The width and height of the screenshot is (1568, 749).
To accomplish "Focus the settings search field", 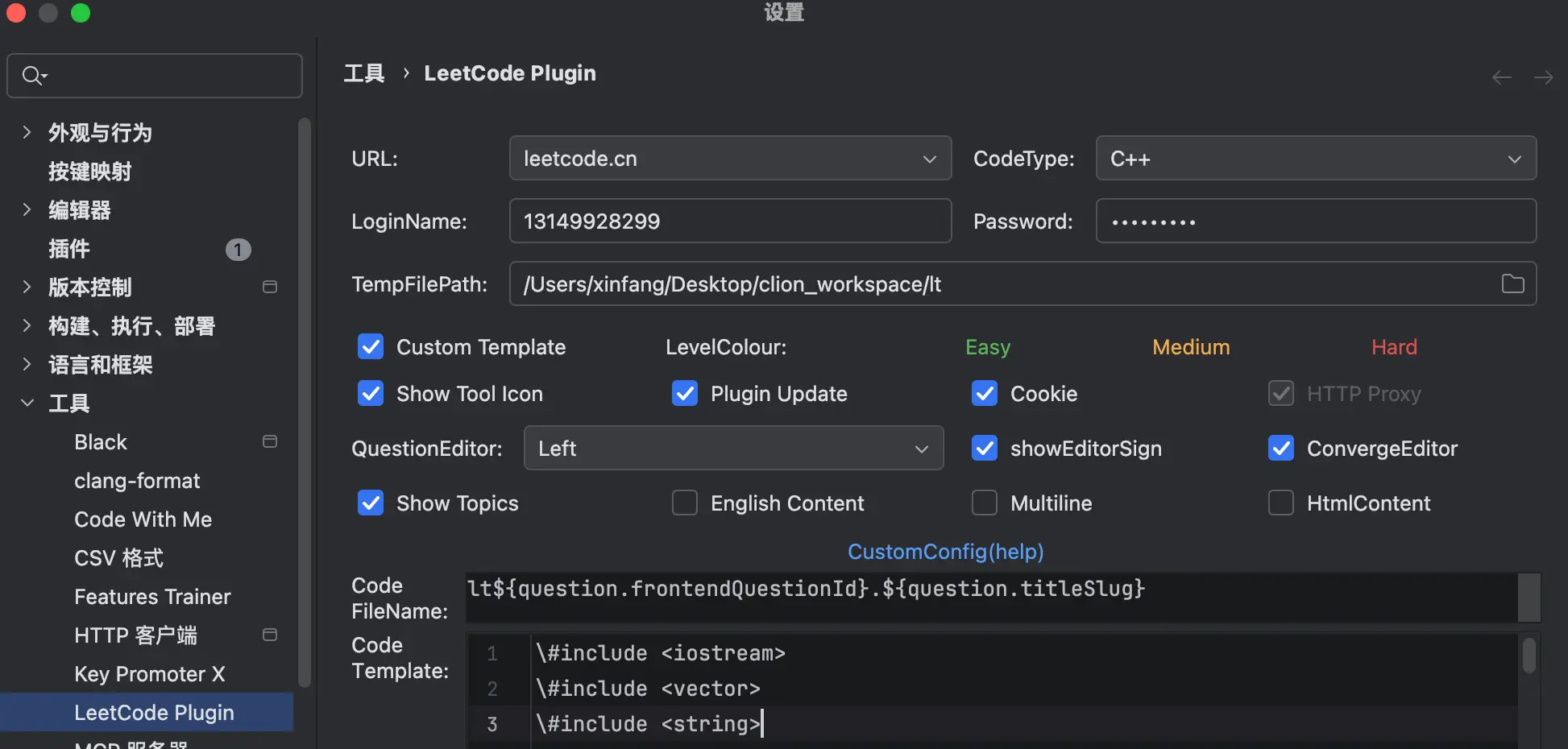I will [155, 76].
